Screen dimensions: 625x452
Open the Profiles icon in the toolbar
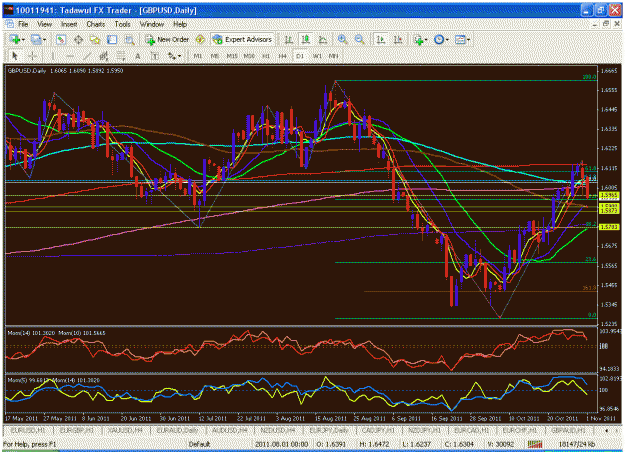36,39
